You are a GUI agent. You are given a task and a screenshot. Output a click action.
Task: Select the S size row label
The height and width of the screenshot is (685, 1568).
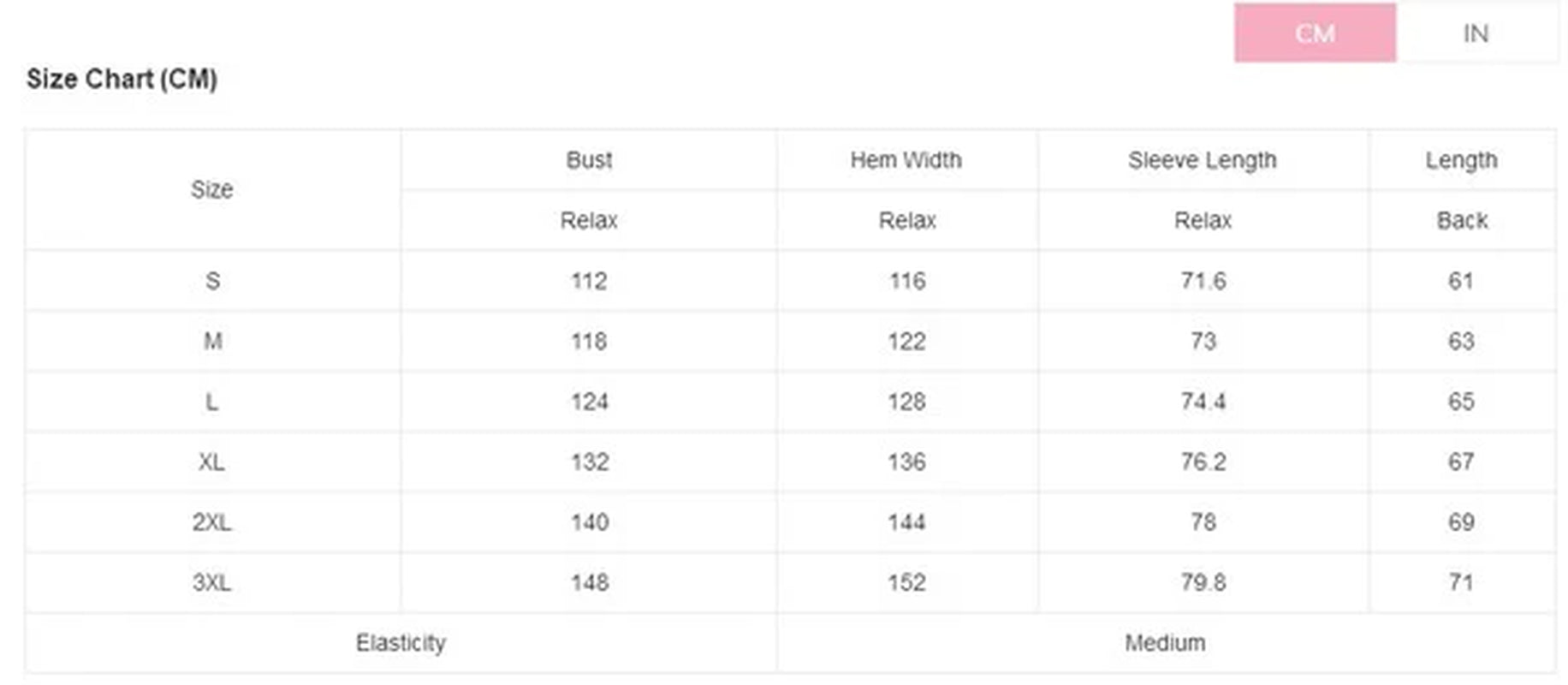tap(212, 281)
